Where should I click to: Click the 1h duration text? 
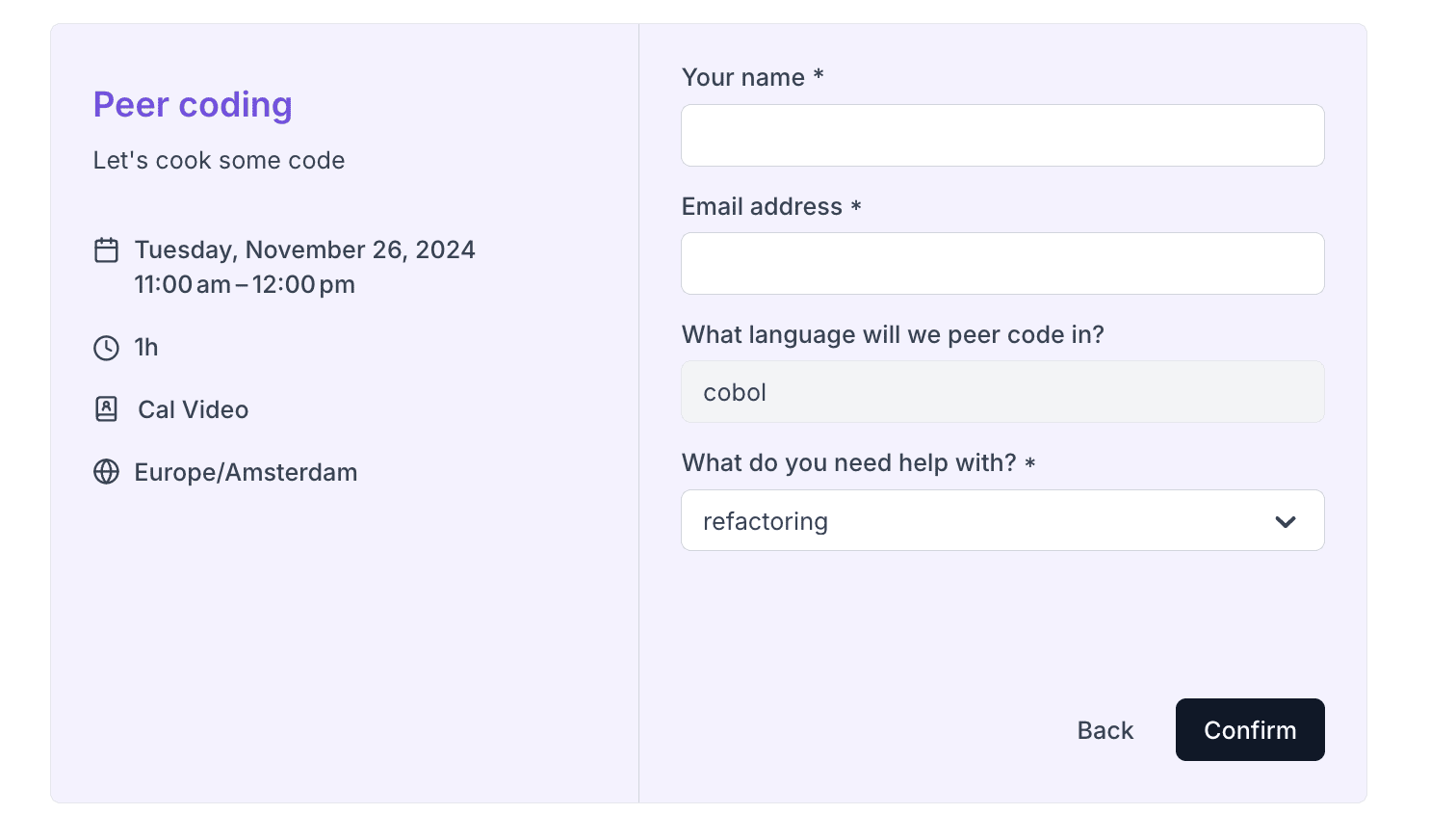point(146,347)
